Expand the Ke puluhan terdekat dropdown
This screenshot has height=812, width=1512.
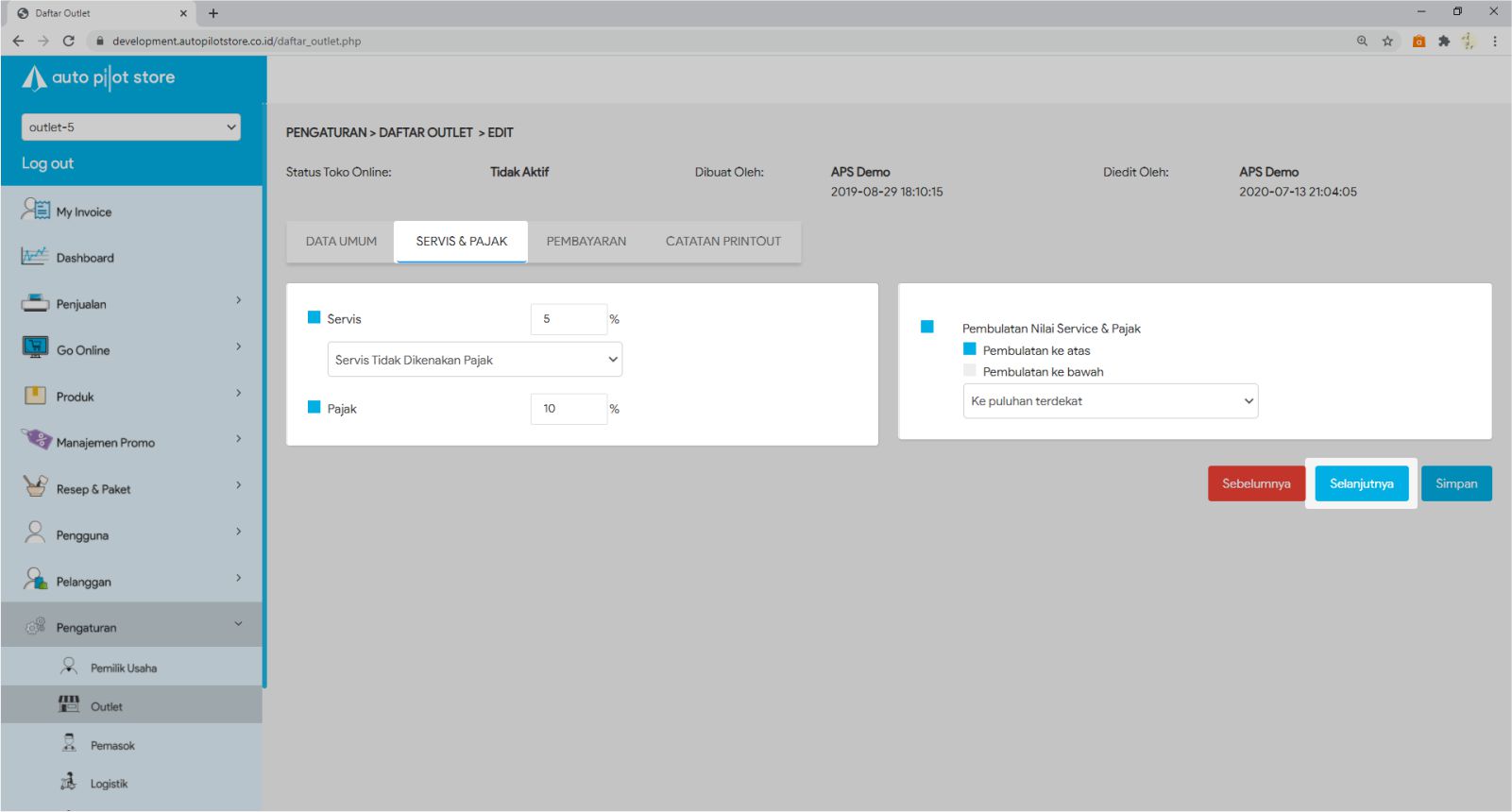click(x=1110, y=401)
